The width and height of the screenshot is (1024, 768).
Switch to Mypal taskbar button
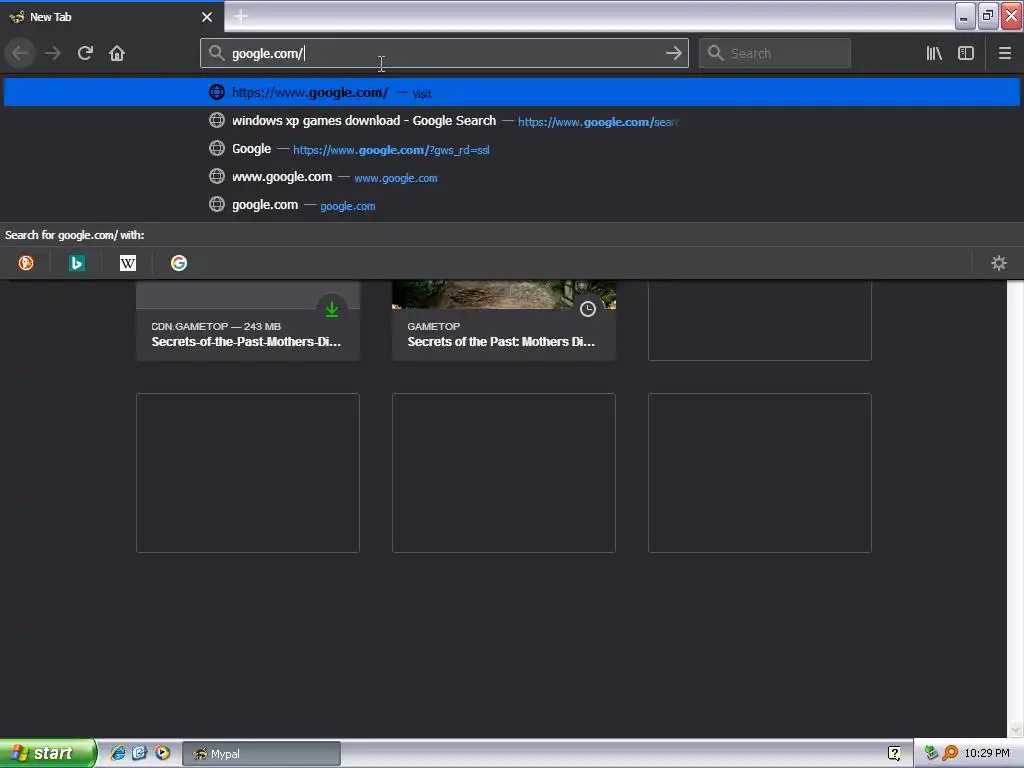pos(261,754)
